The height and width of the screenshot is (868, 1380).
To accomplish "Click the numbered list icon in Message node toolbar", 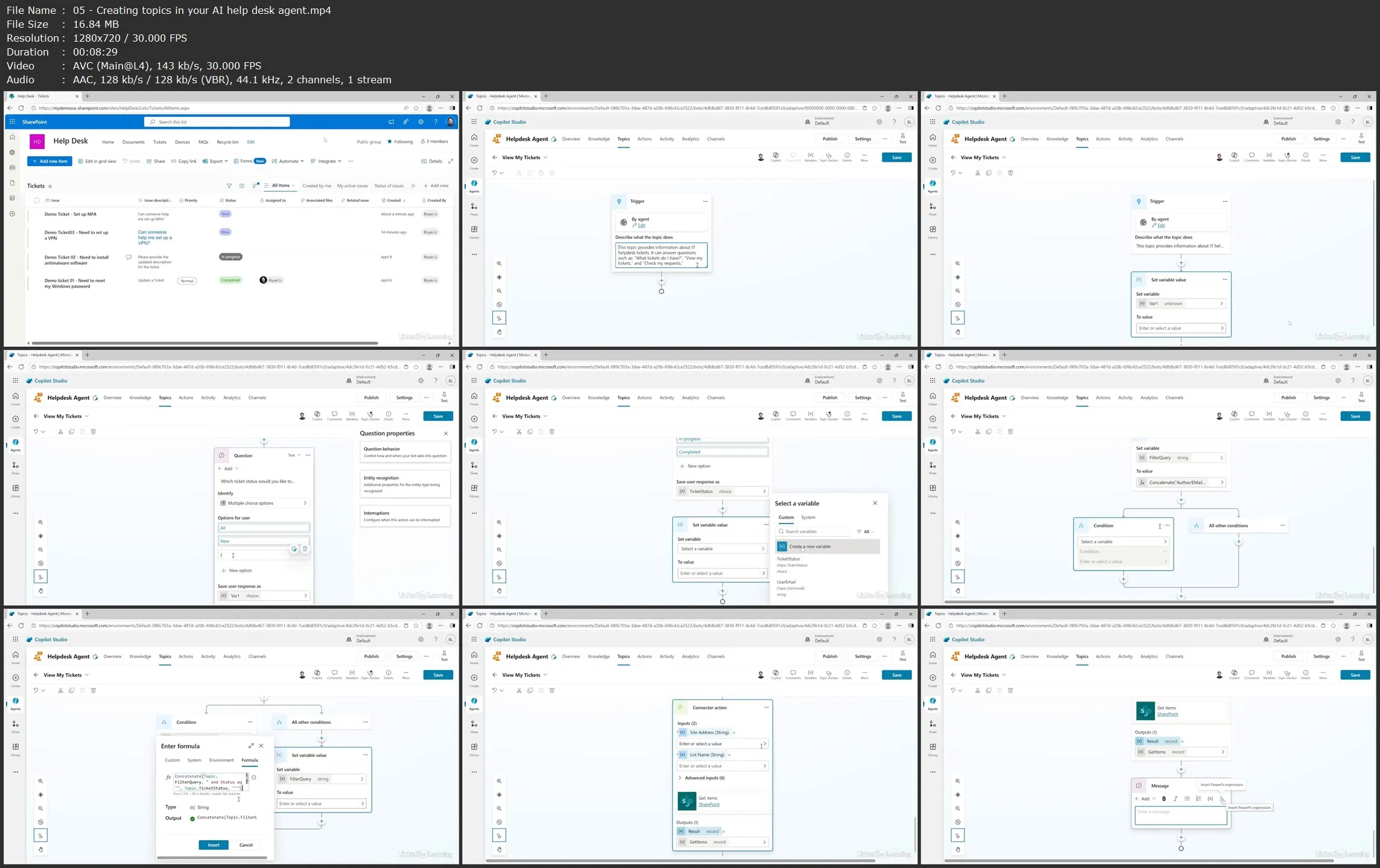I will tap(1198, 799).
